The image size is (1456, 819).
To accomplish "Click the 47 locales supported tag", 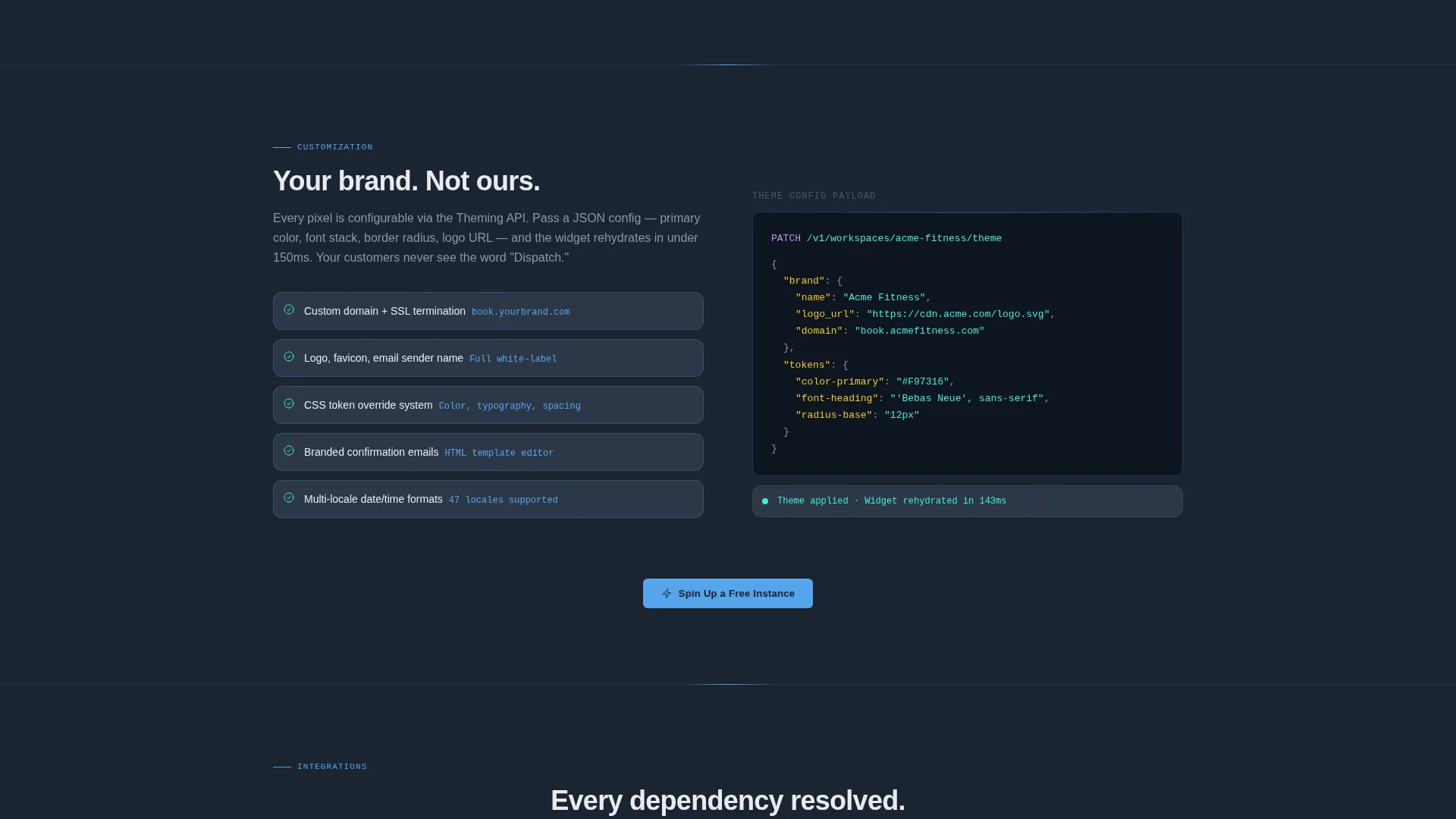I will (504, 500).
